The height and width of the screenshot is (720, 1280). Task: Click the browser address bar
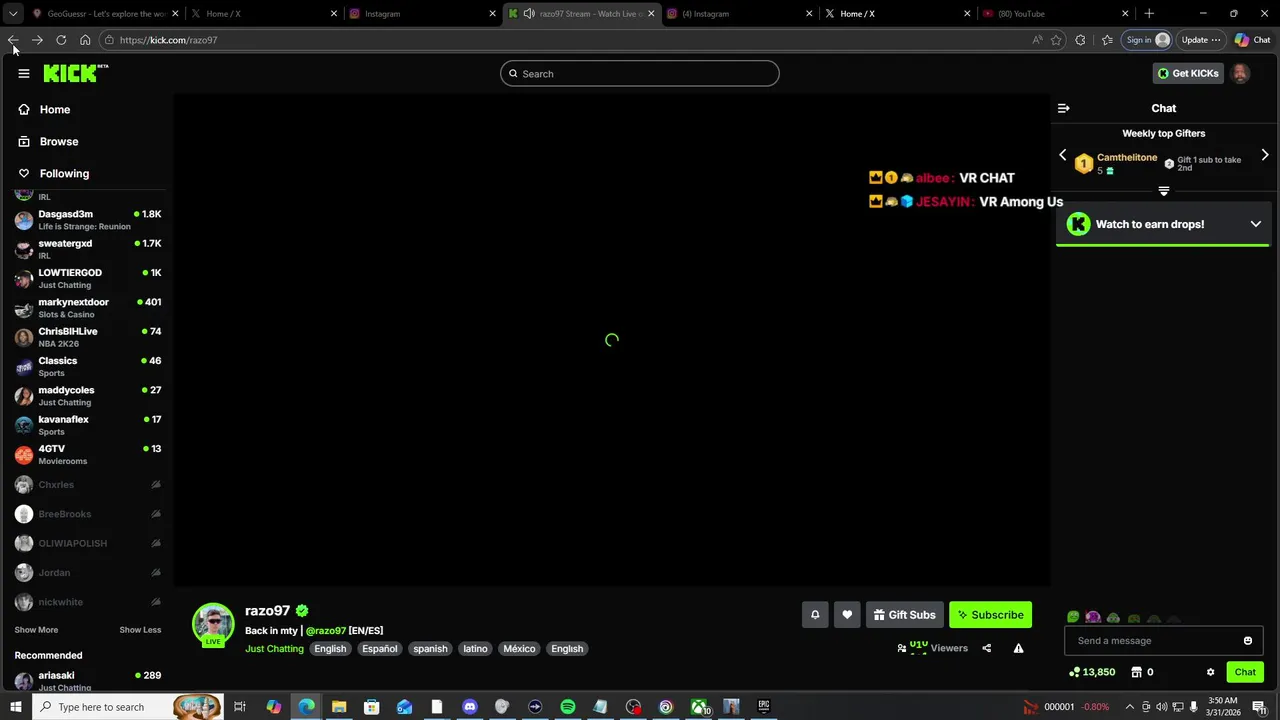point(570,40)
